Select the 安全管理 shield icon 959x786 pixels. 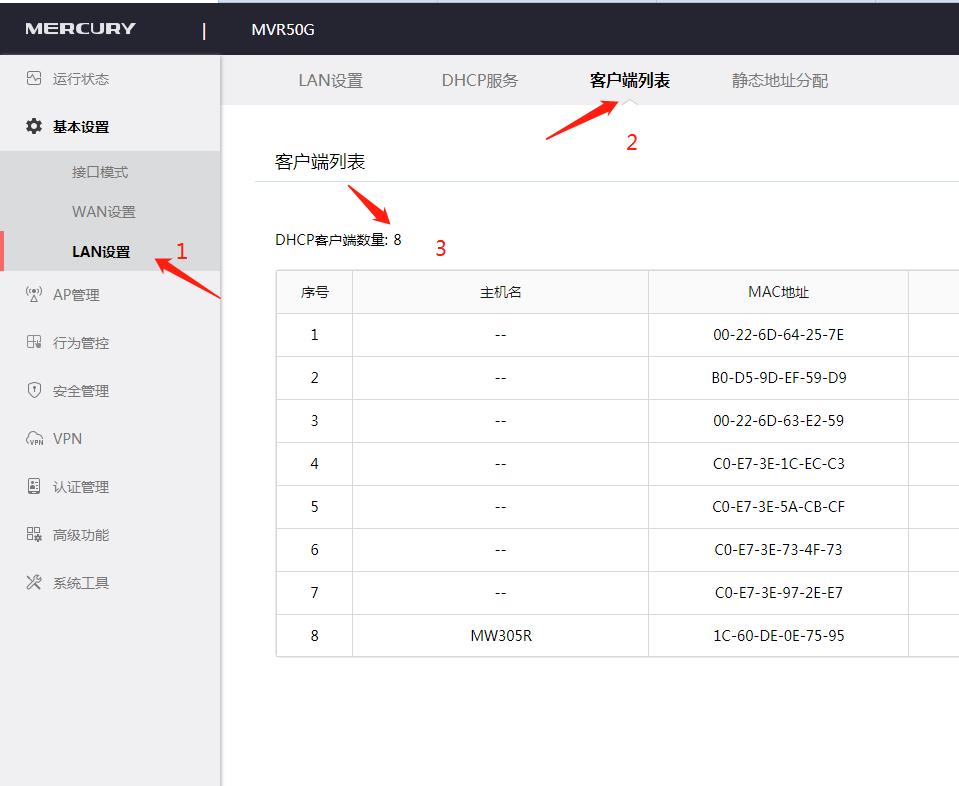[x=33, y=390]
